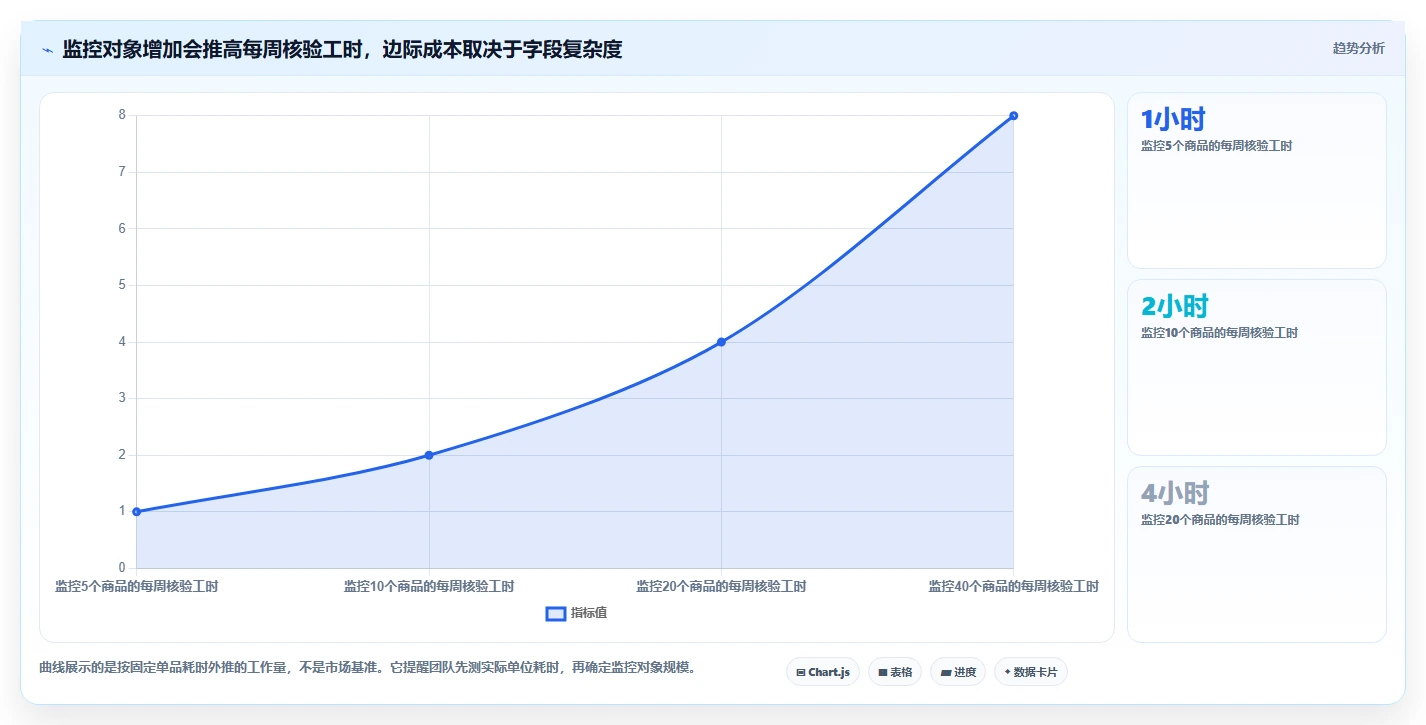Select the 表格 tag
The height and width of the screenshot is (725, 1426).
point(895,672)
